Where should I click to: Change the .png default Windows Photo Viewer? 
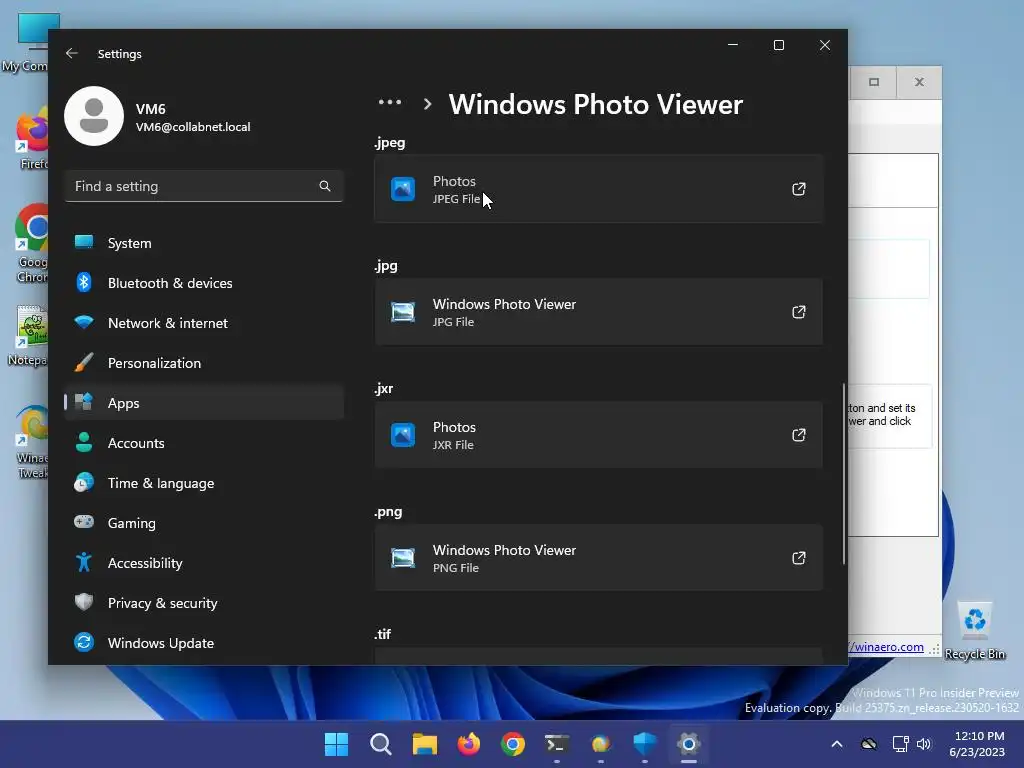(598, 558)
